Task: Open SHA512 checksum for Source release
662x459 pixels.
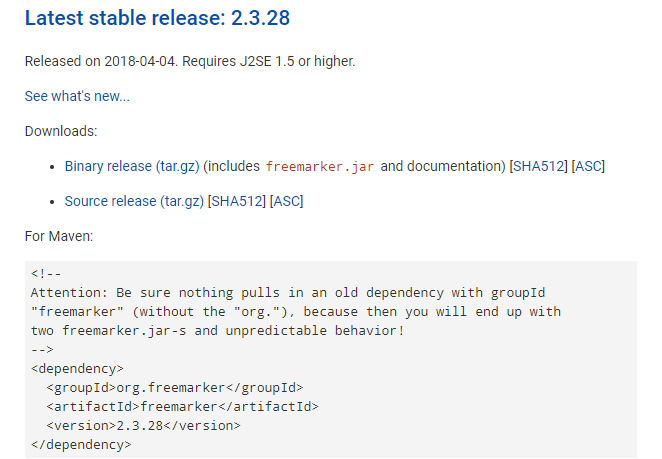Action: pos(237,201)
